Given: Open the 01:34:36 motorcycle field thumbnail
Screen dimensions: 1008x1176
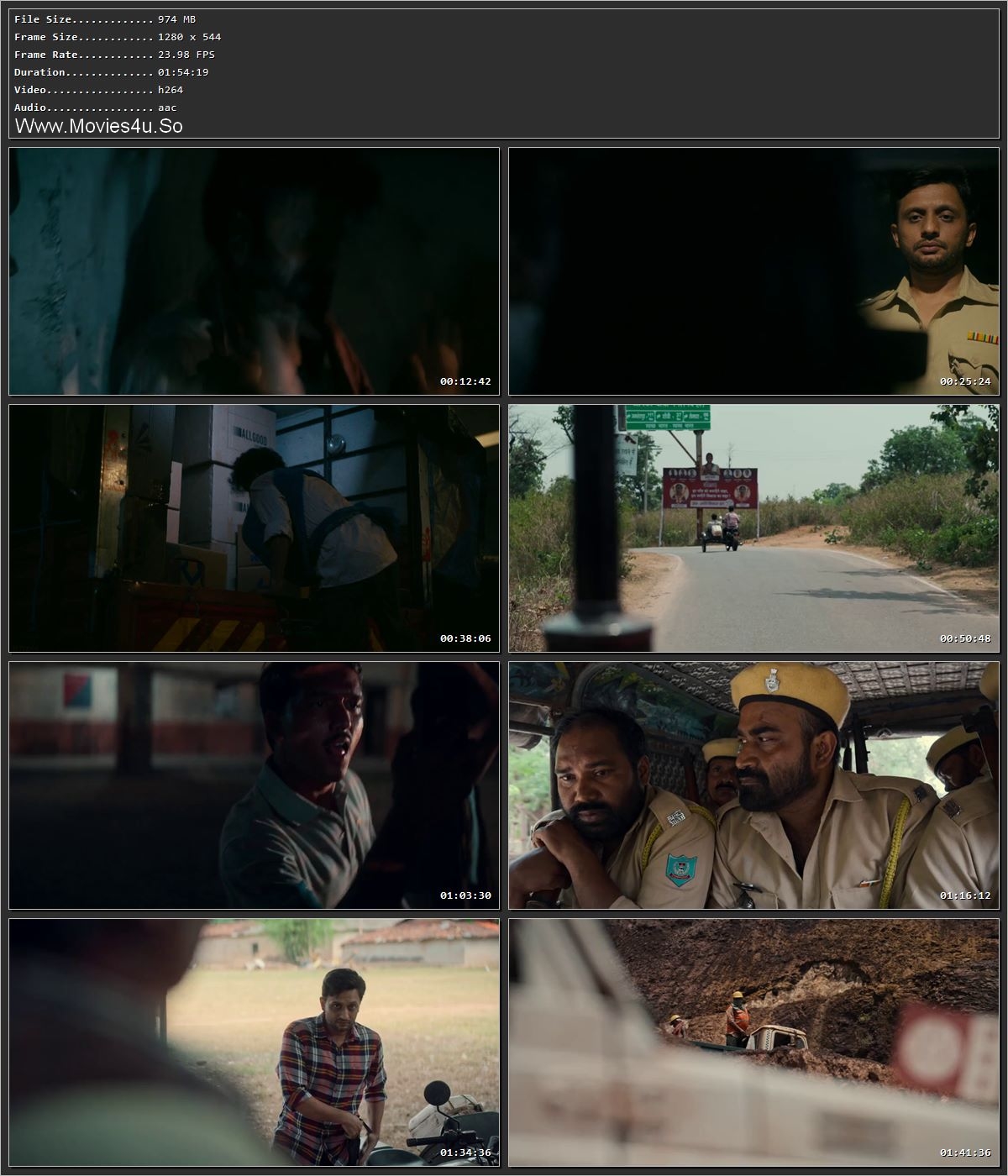Looking at the screenshot, I should [x=250, y=1043].
